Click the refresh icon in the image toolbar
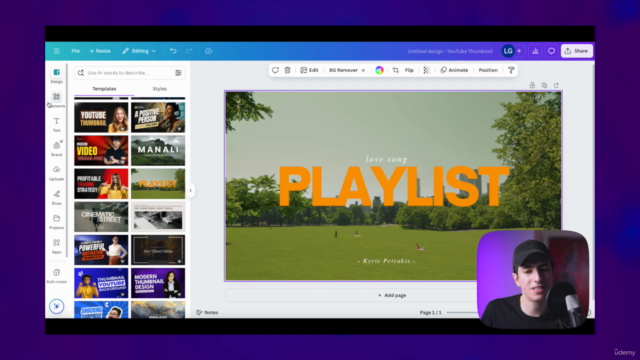The height and width of the screenshot is (360, 640). pyautogui.click(x=276, y=70)
